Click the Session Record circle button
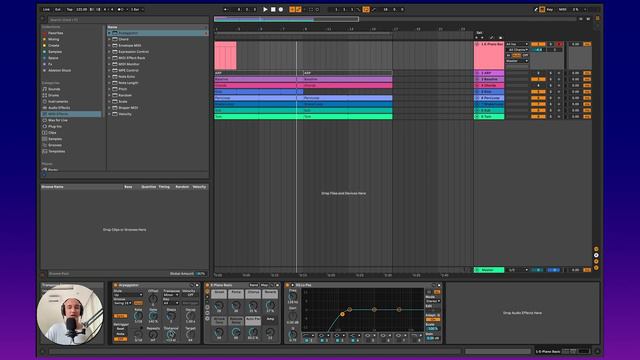Screen dimensions: 640x360 [x=318, y=9]
